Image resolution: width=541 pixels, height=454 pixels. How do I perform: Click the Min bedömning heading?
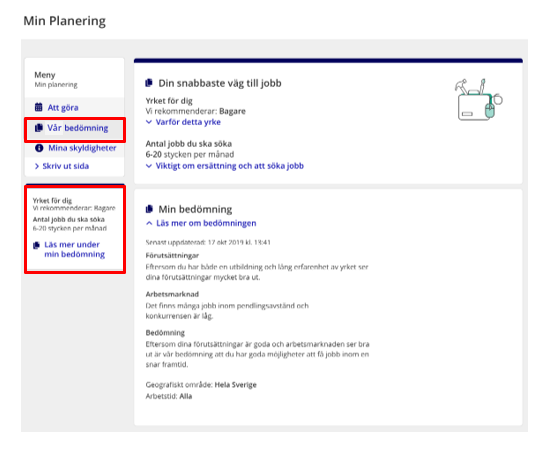point(195,209)
